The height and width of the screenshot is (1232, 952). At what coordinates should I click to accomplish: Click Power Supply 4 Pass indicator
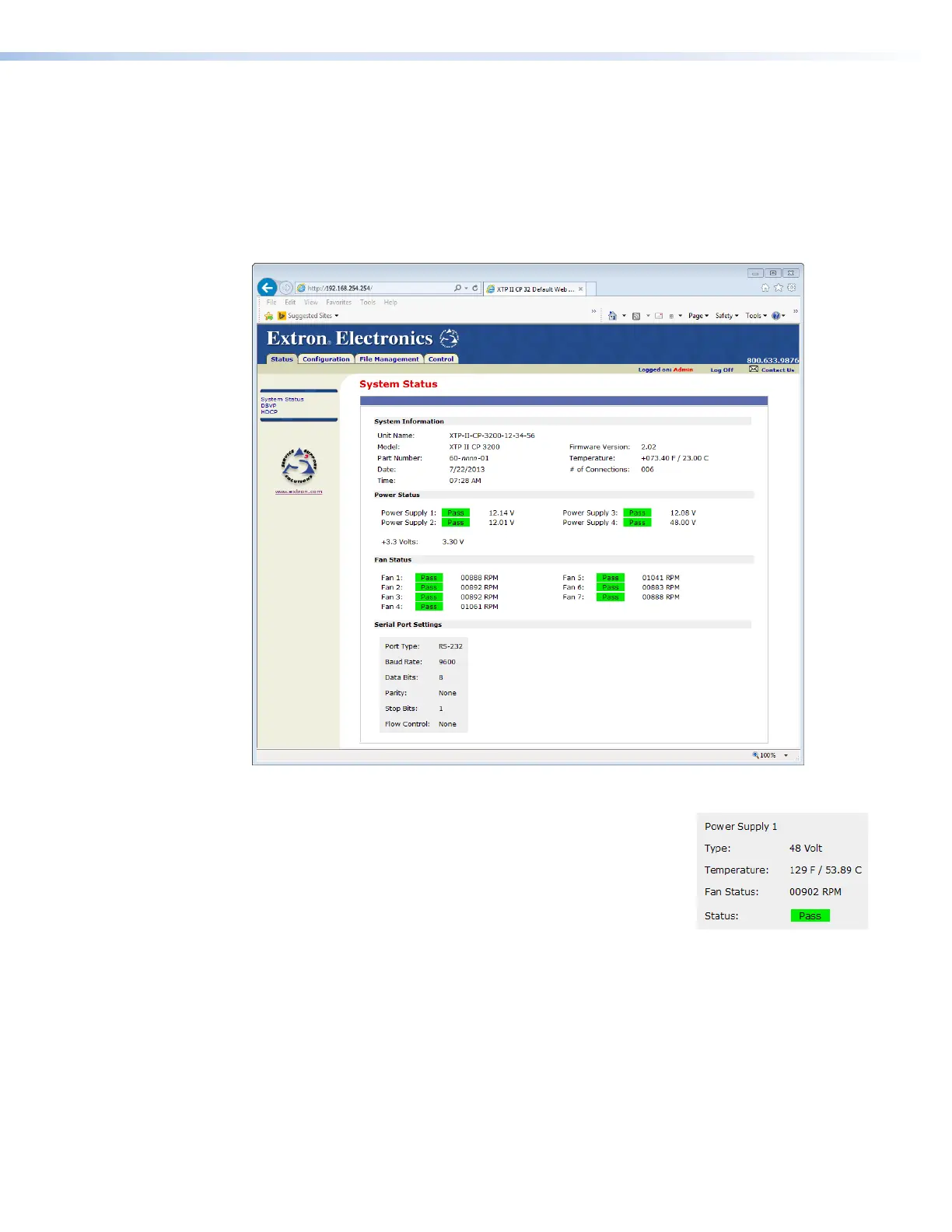pos(637,523)
